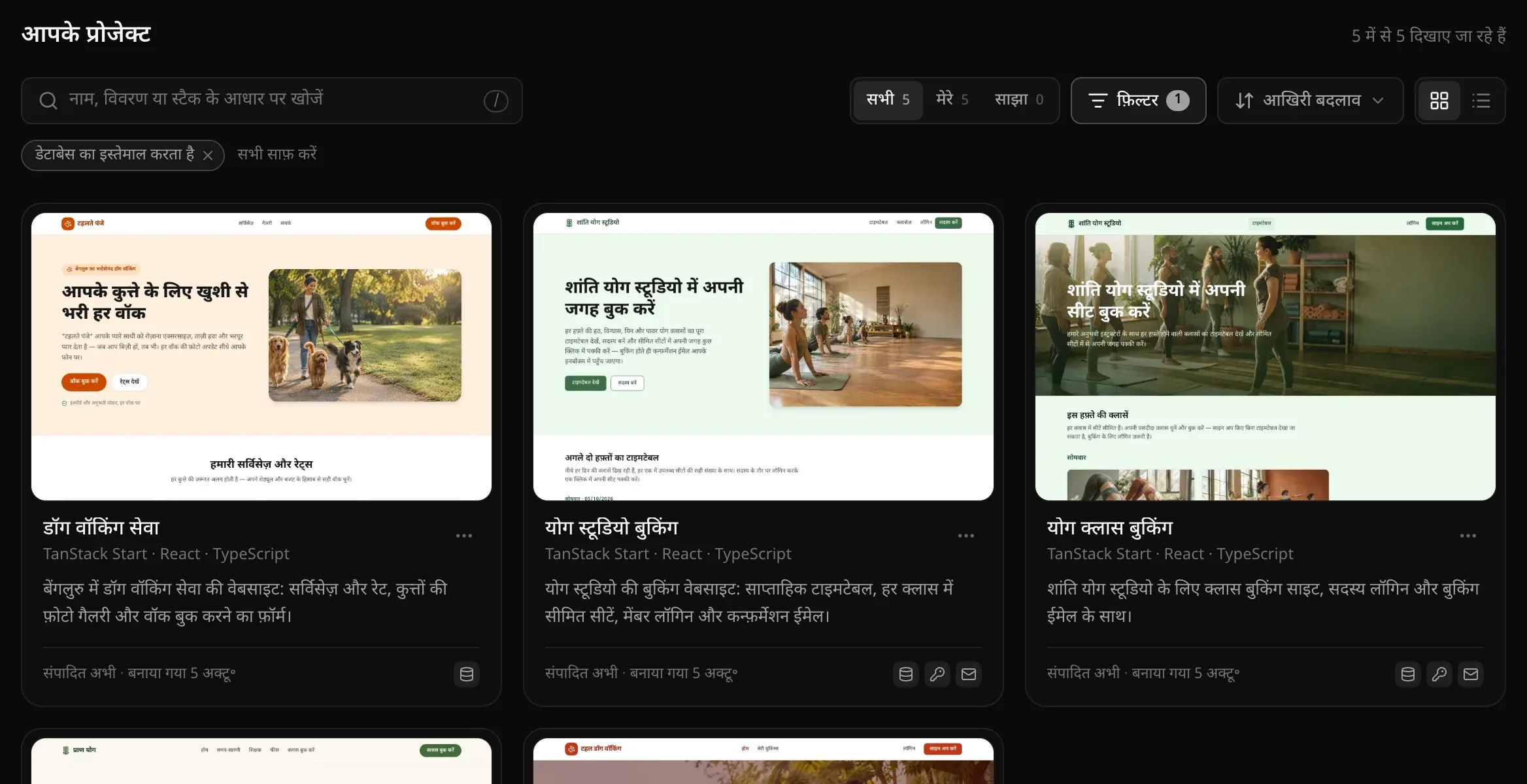The height and width of the screenshot is (784, 1527).
Task: Select the साझा projects tab
Action: 1018,100
